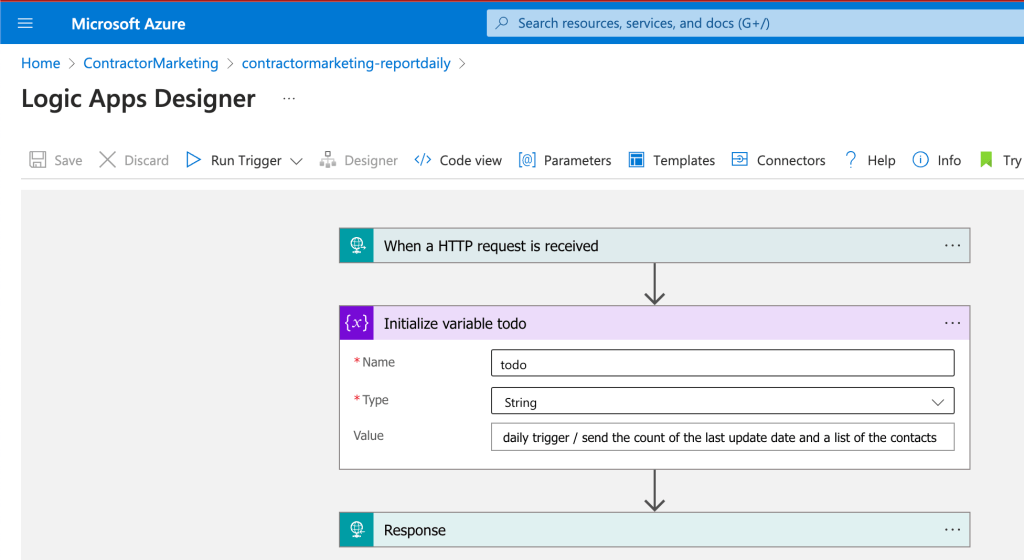Click the Run Trigger play icon

point(193,160)
